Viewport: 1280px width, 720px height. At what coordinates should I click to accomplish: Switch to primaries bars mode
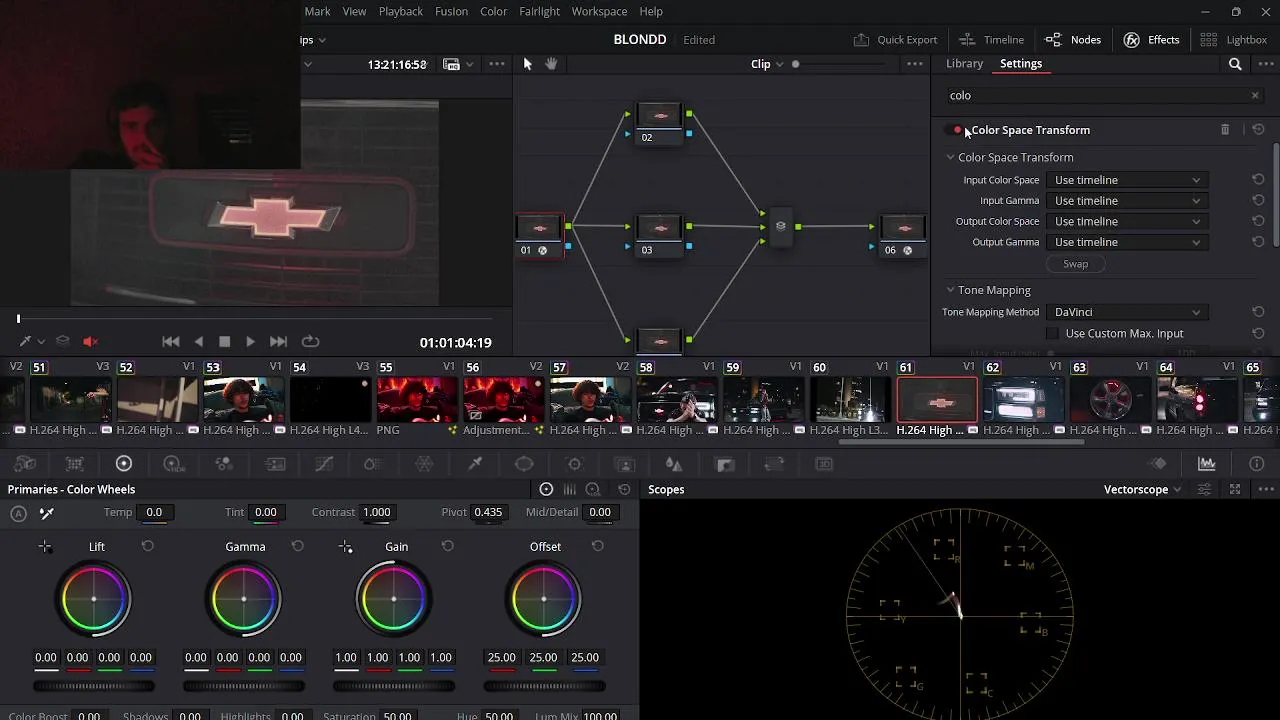coord(570,490)
